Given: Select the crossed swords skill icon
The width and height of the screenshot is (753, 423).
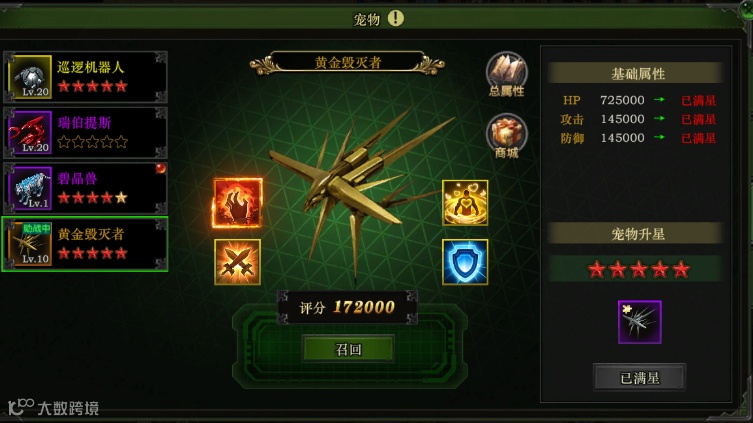Looking at the screenshot, I should (237, 262).
